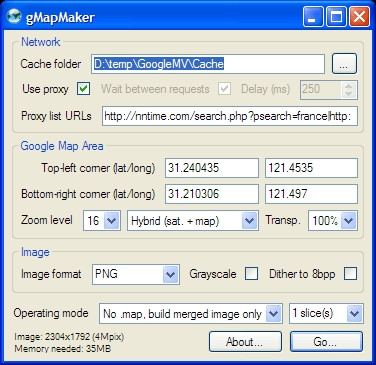Edit bottom-right corner latitude 31.210306
The image size is (376, 365).
coord(212,194)
